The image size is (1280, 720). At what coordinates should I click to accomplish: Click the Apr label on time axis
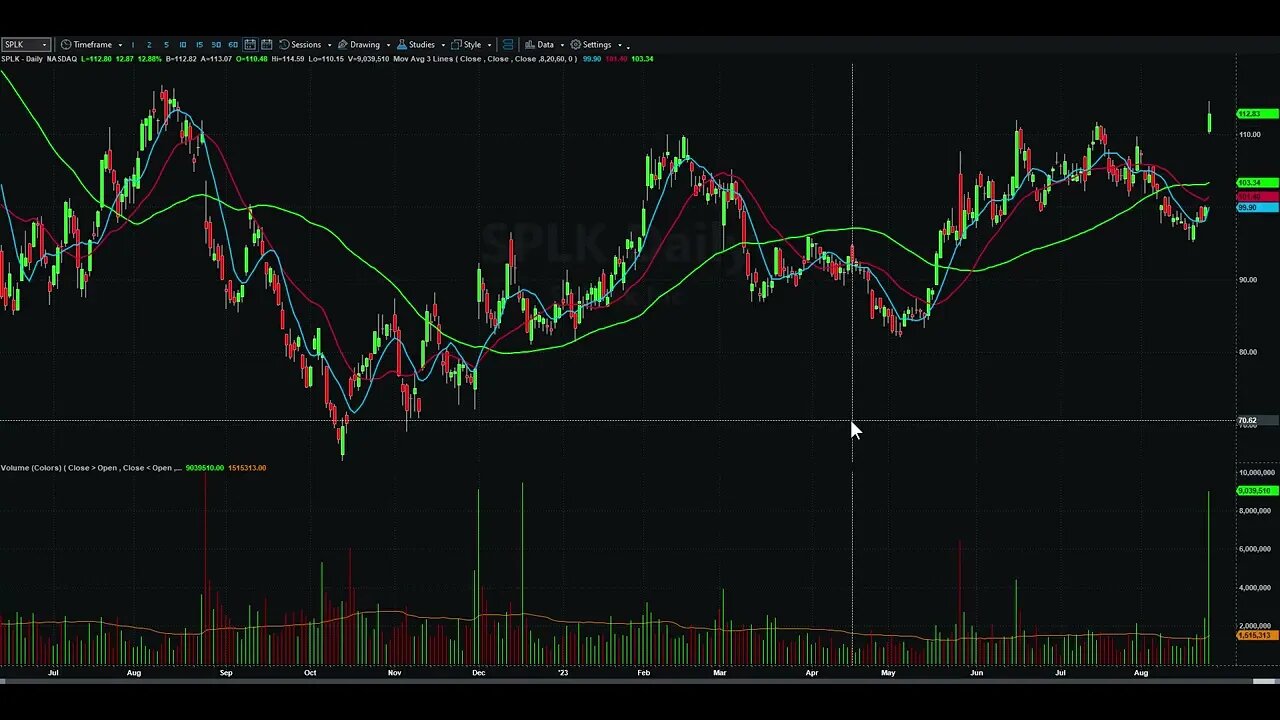(812, 673)
